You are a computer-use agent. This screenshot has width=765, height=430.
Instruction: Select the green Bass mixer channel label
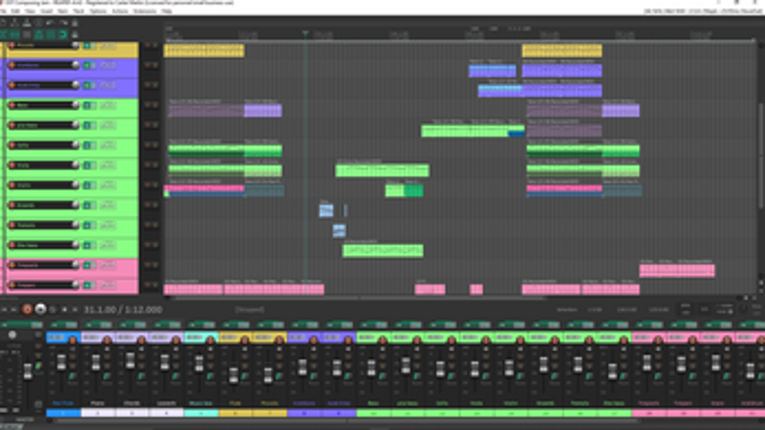[x=373, y=404]
